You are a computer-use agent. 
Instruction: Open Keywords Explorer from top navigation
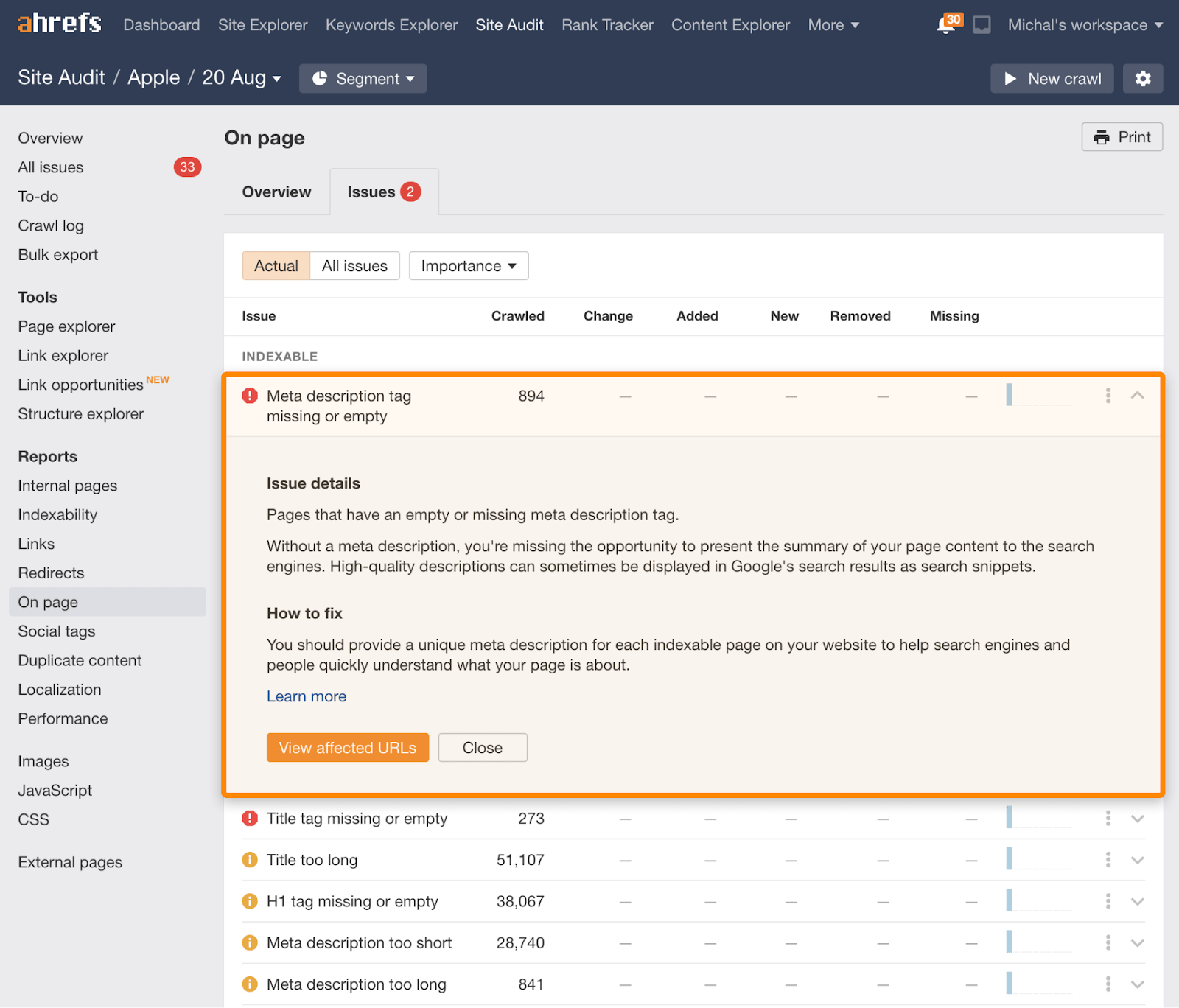click(x=391, y=25)
